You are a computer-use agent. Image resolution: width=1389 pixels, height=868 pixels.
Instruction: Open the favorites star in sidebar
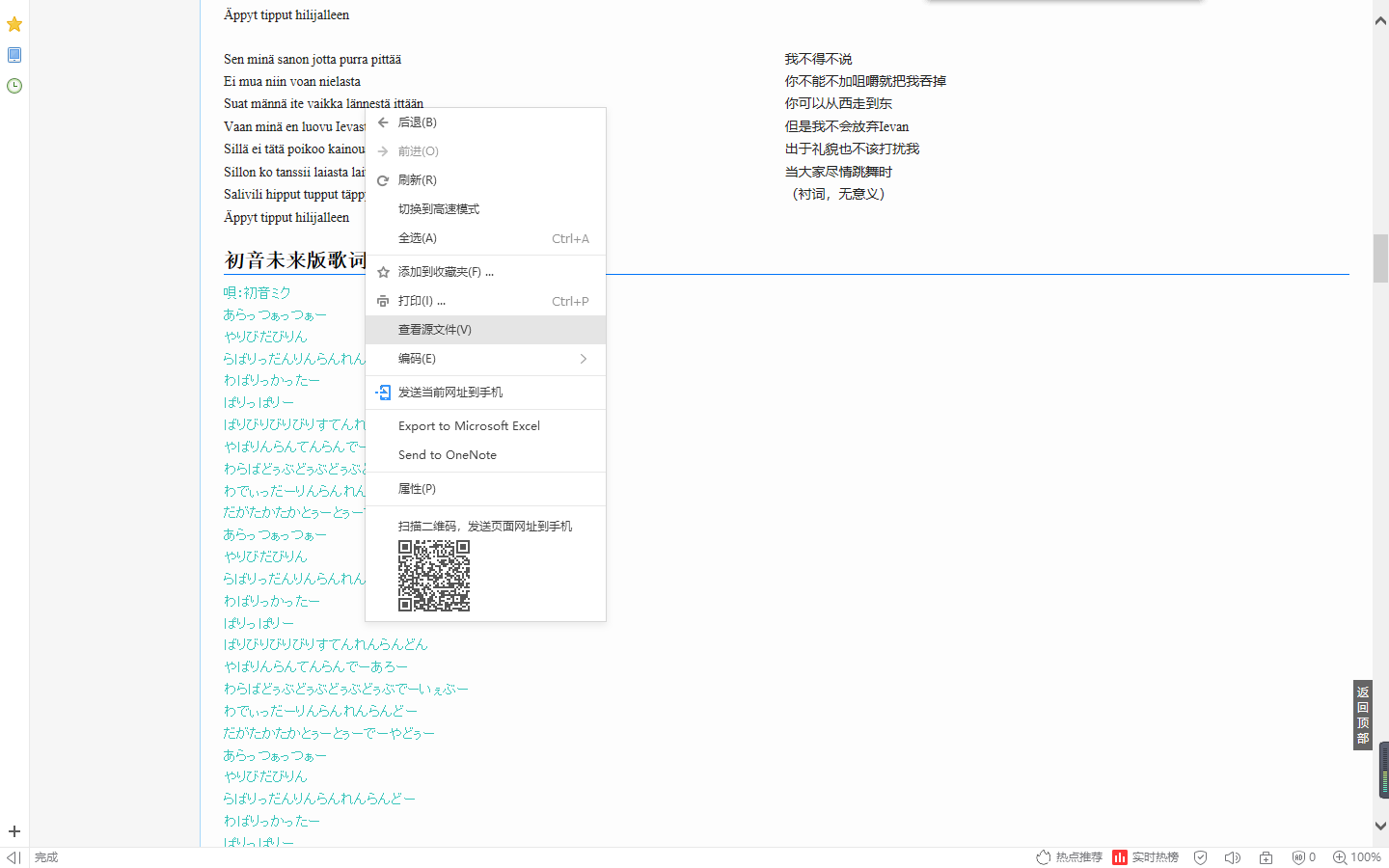pyautogui.click(x=14, y=24)
